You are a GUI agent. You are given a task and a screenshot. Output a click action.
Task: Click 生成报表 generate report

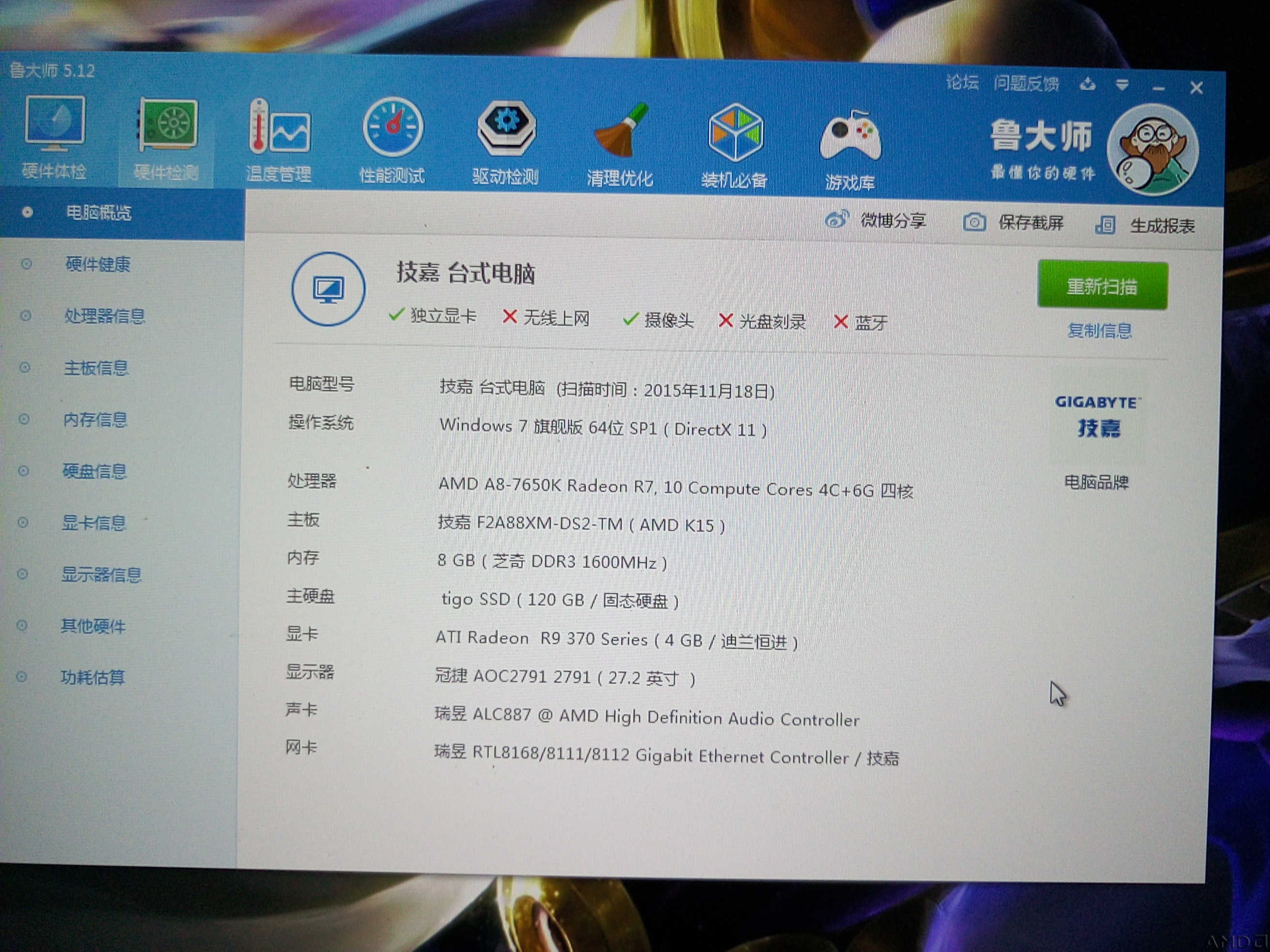click(x=1163, y=226)
